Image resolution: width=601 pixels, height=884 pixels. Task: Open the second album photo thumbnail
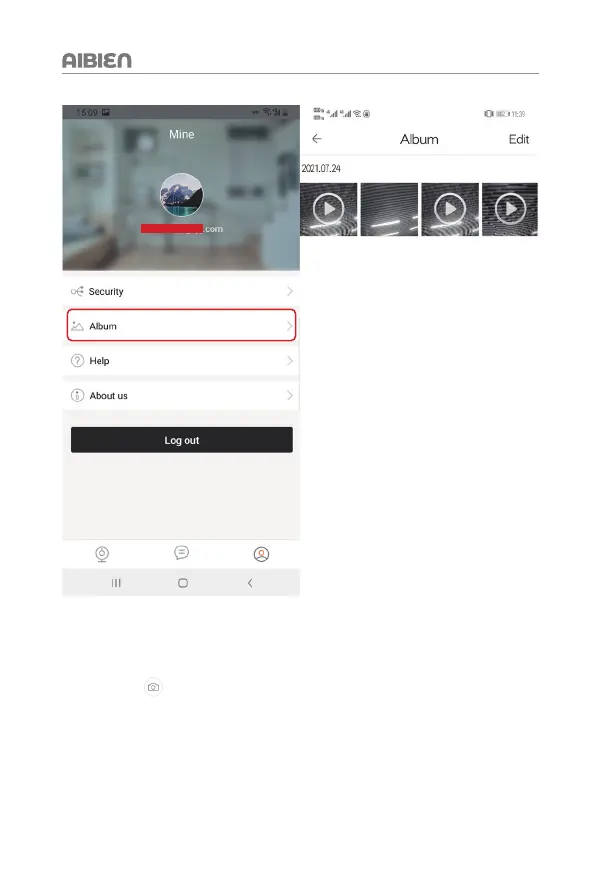click(389, 209)
